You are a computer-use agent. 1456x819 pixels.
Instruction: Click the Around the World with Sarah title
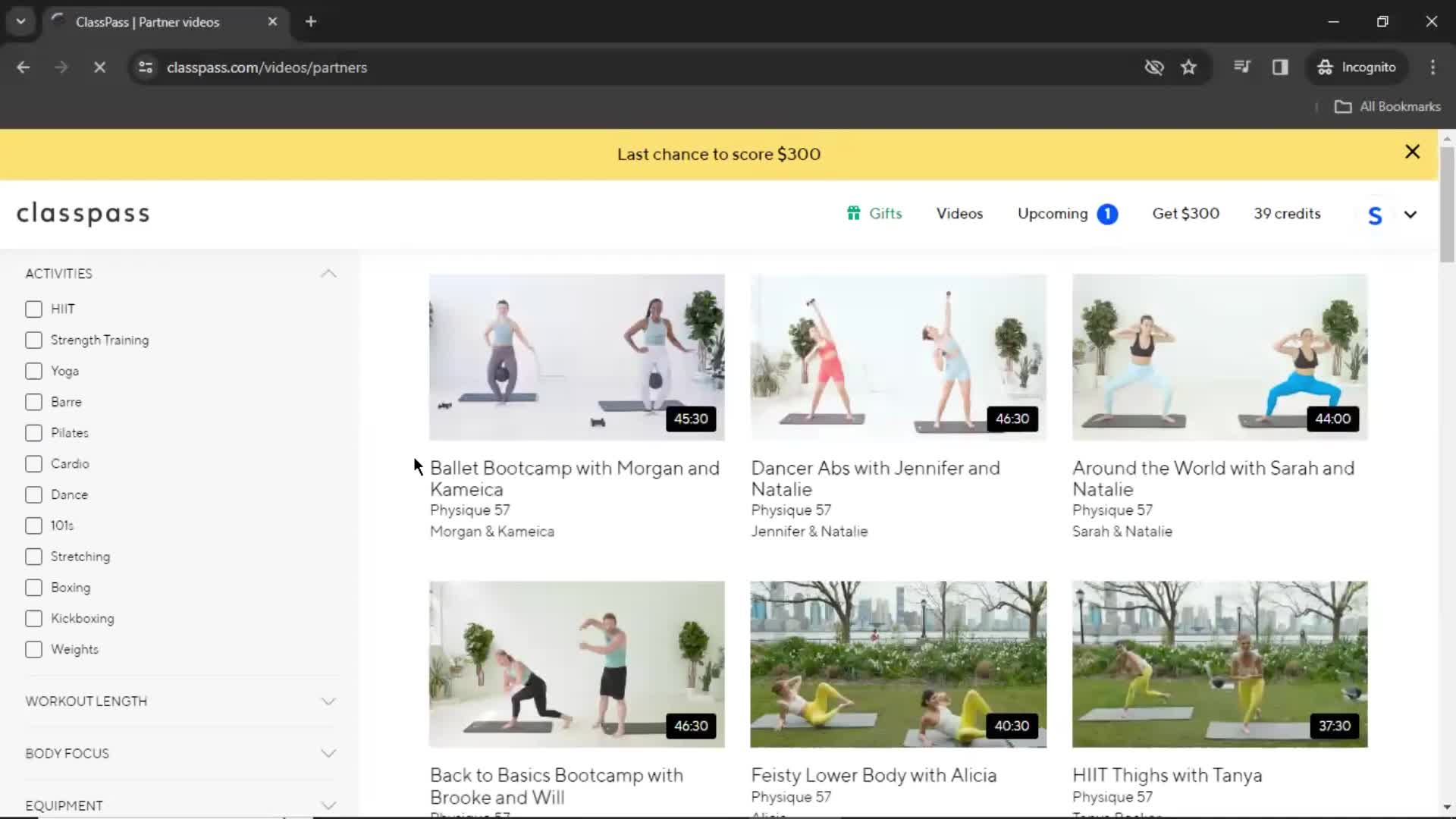pos(1213,479)
